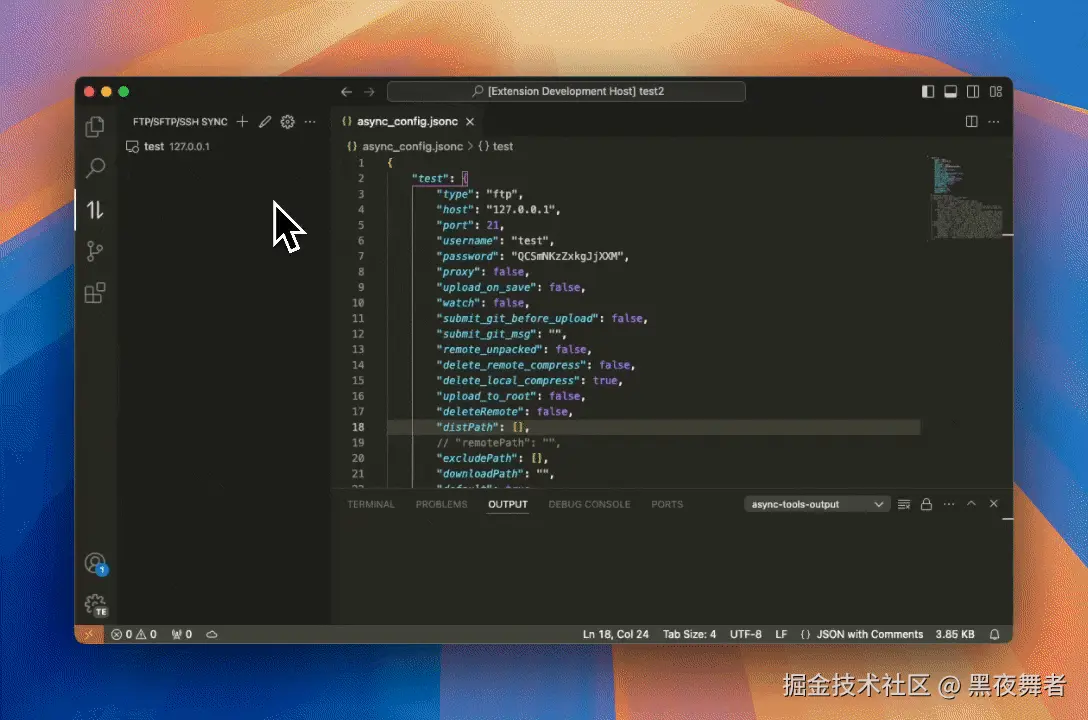
Task: Click the commented "remotePath" line
Action: point(498,443)
